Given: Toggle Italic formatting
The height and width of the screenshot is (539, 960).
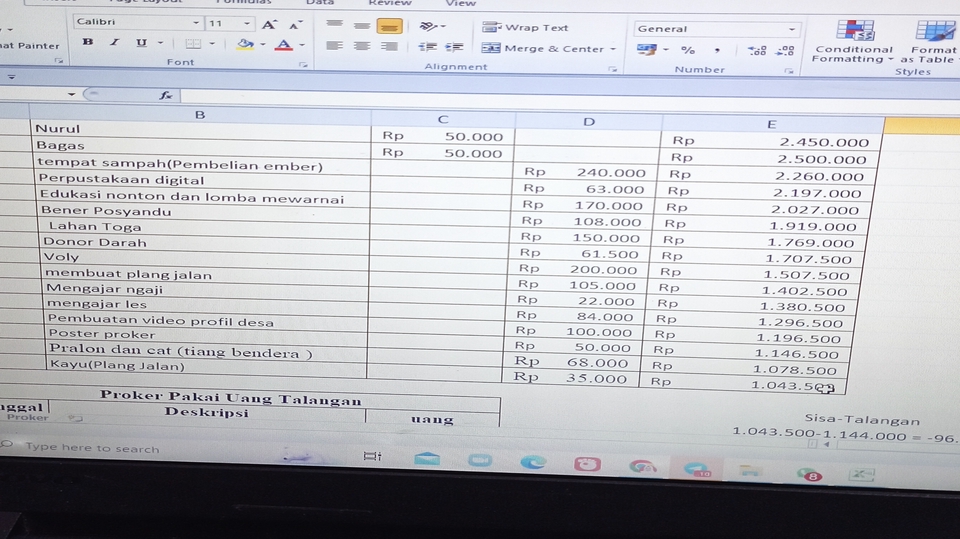Looking at the screenshot, I should pyautogui.click(x=114, y=43).
